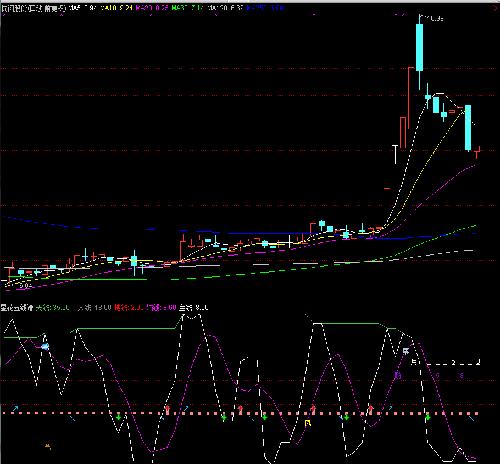The width and height of the screenshot is (500, 464).
Task: Open the sub-indicator title label
Action: coord(17,308)
